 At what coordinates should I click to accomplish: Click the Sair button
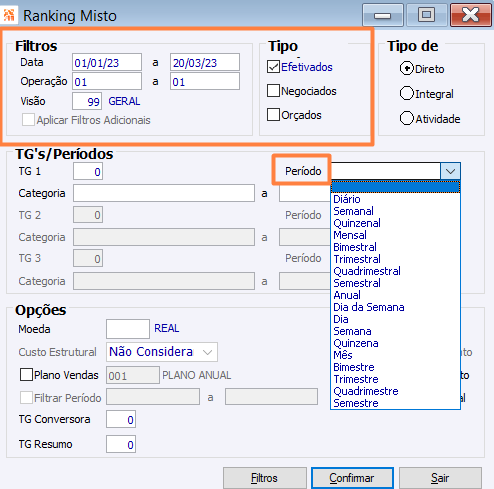(x=440, y=478)
